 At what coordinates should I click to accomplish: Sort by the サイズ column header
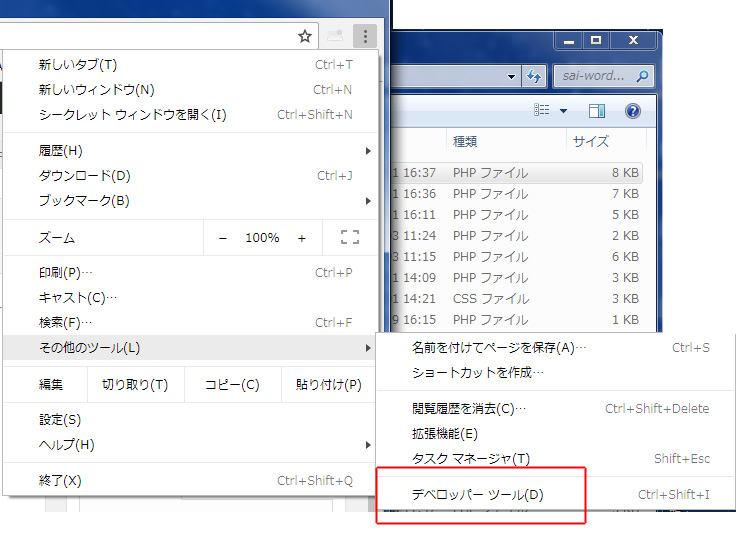[591, 141]
